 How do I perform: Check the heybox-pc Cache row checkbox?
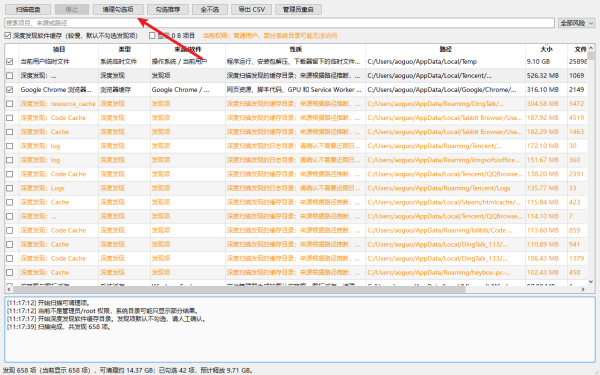[x=10, y=272]
